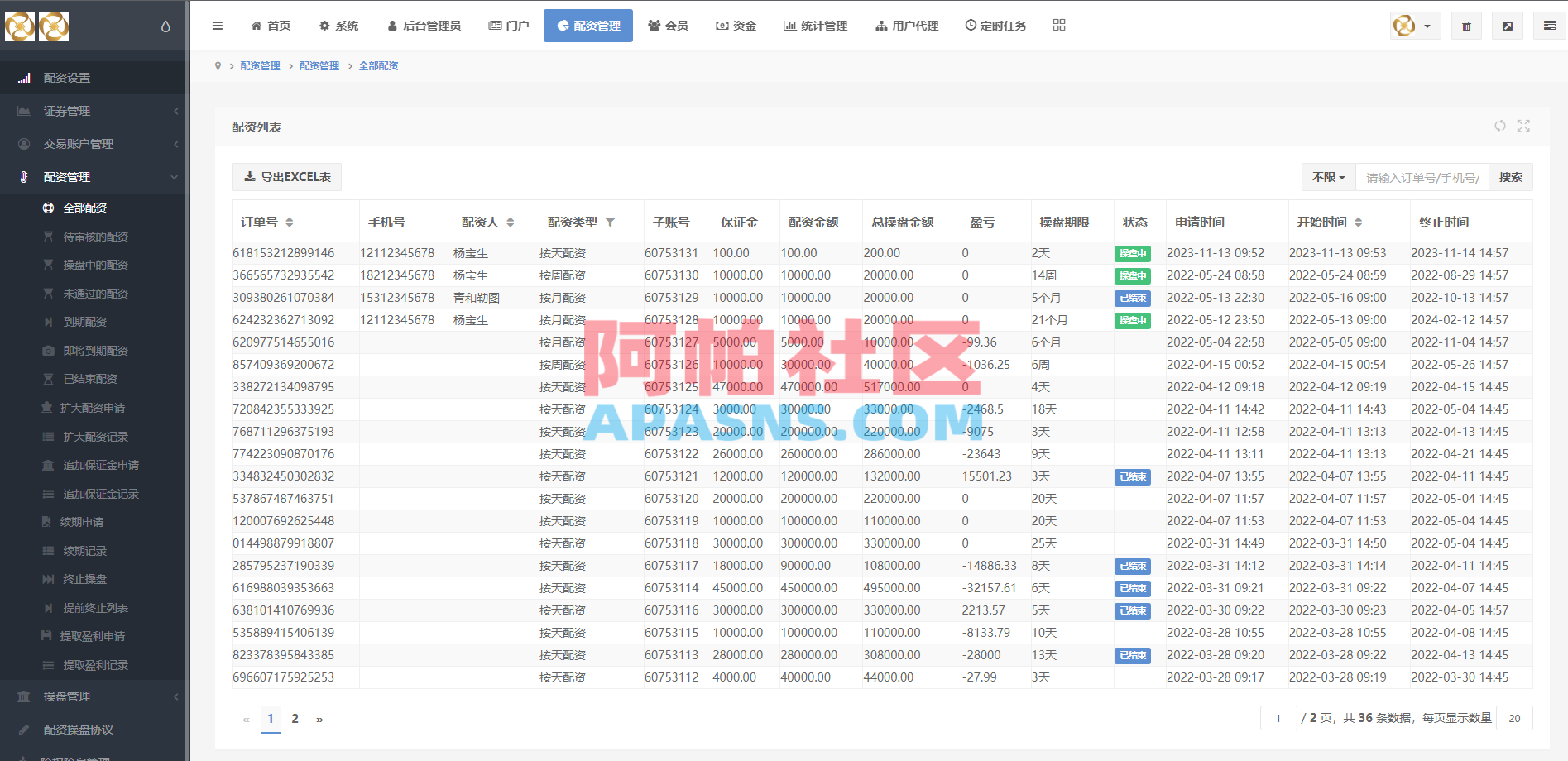The width and height of the screenshot is (1568, 761).
Task: Click the clear cache trash icon
Action: point(1465,26)
